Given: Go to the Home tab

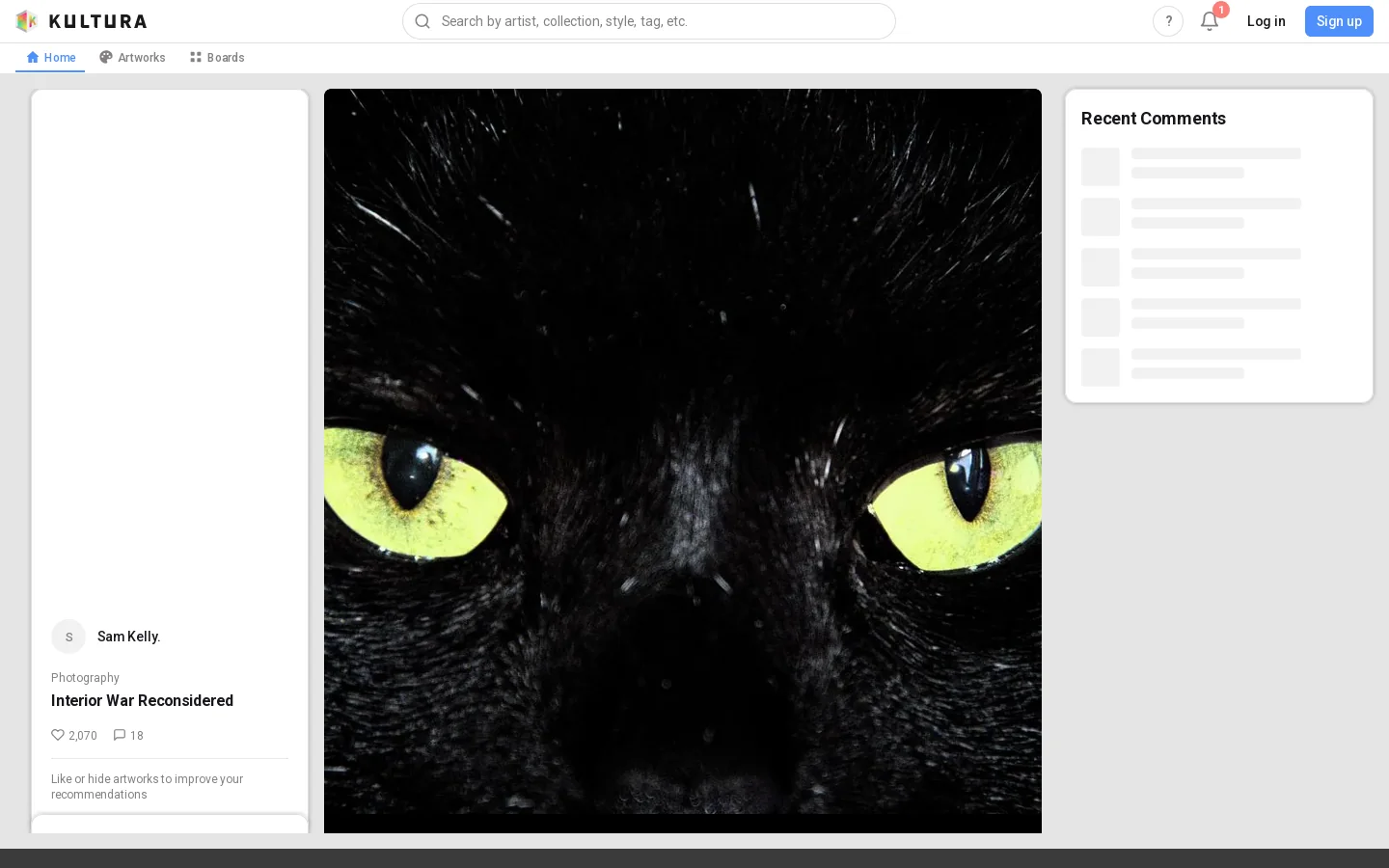Looking at the screenshot, I should tap(50, 58).
